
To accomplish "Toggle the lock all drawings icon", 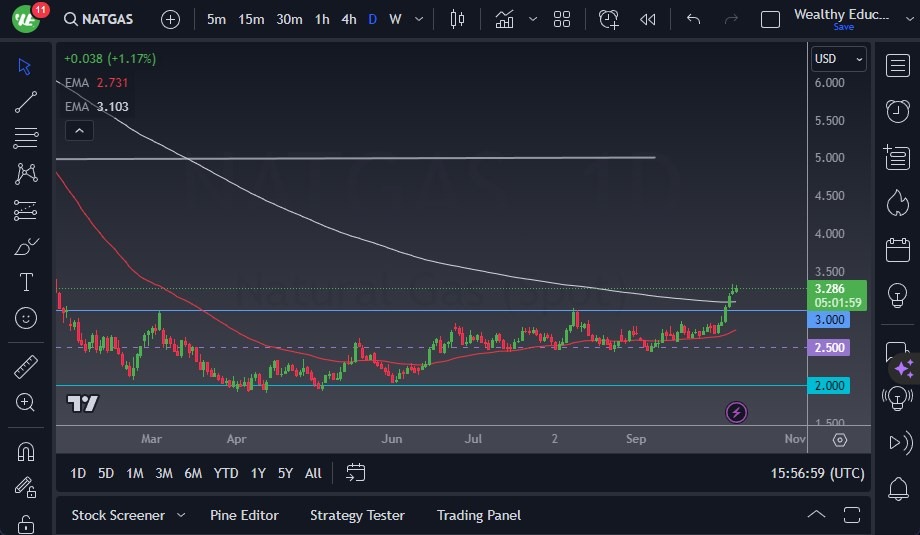I will 26,524.
